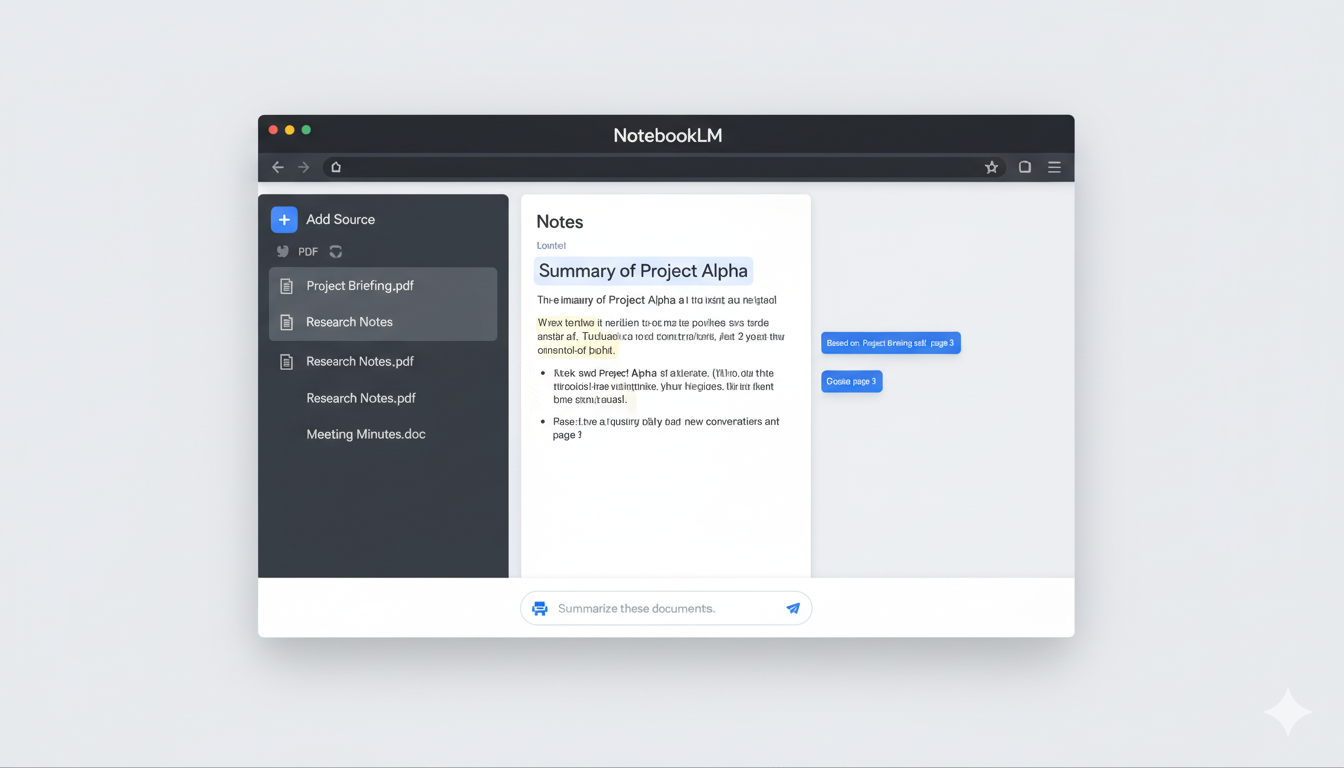The width and height of the screenshot is (1344, 768).
Task: Click the Research Notes.pdf file icon
Action: click(285, 361)
